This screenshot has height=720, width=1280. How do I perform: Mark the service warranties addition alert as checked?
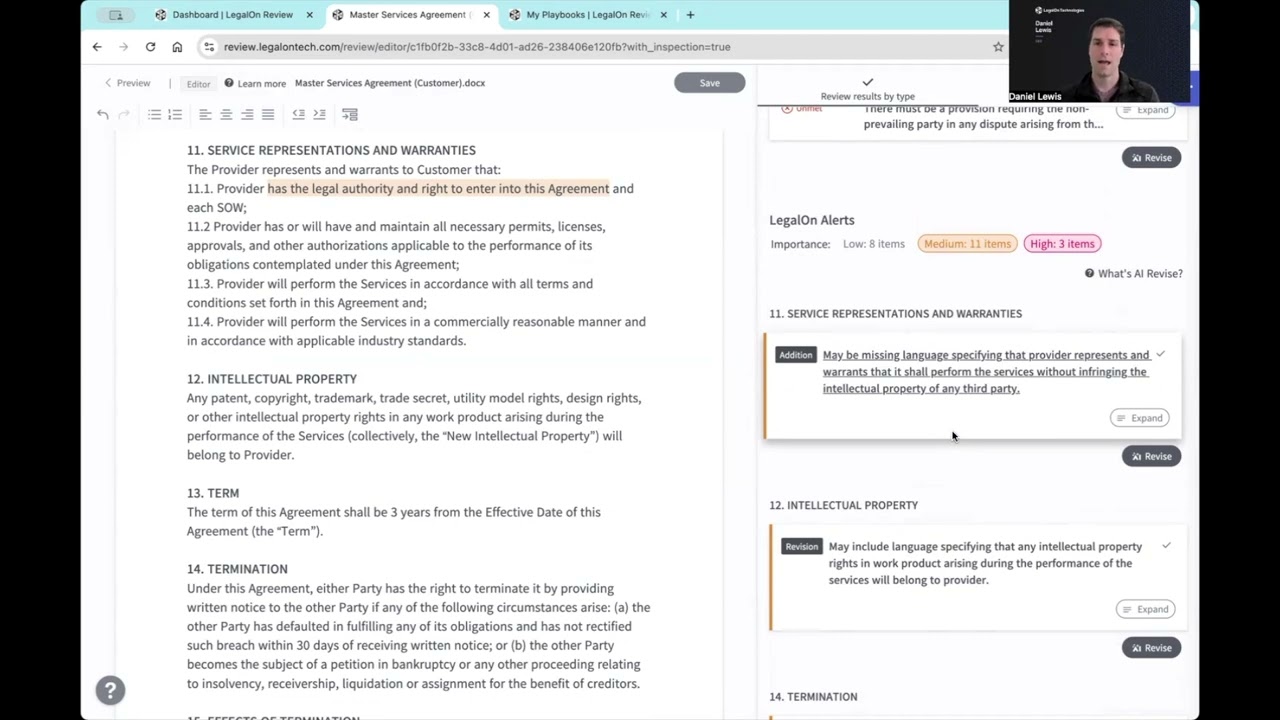[1160, 355]
